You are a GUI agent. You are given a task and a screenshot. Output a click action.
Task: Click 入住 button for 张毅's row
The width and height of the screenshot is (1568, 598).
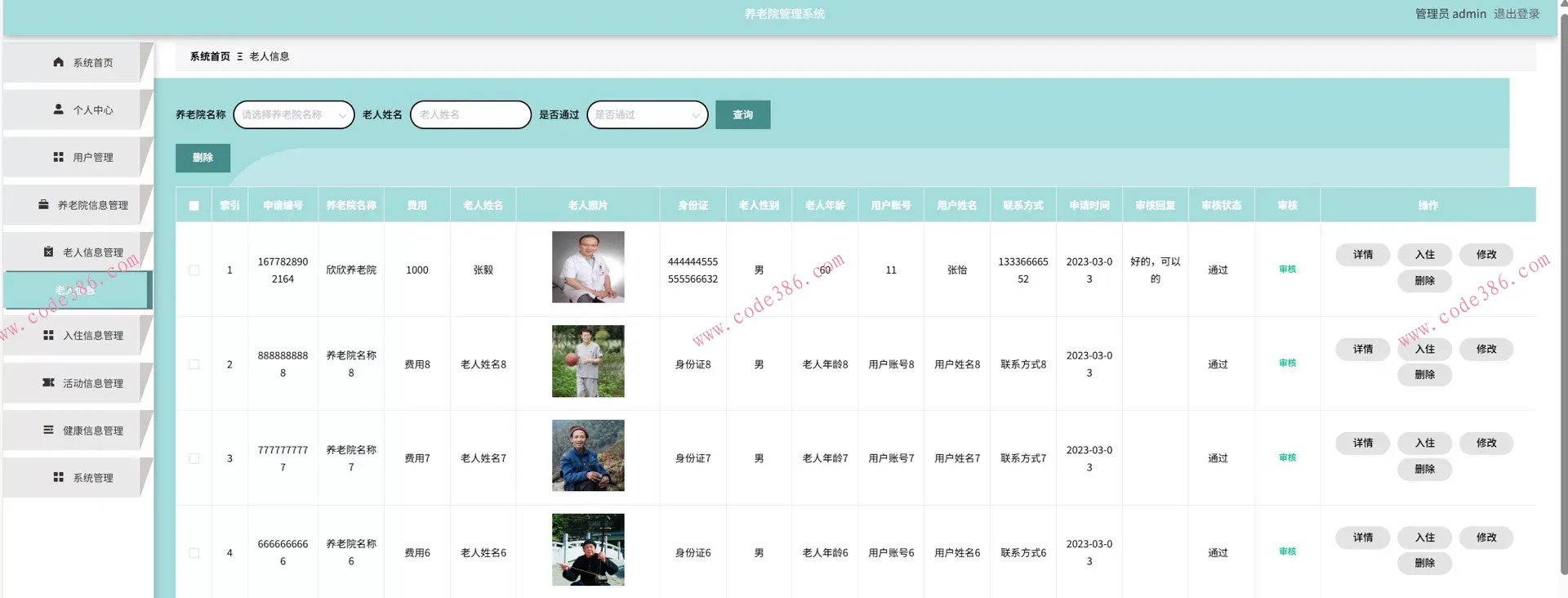point(1424,255)
